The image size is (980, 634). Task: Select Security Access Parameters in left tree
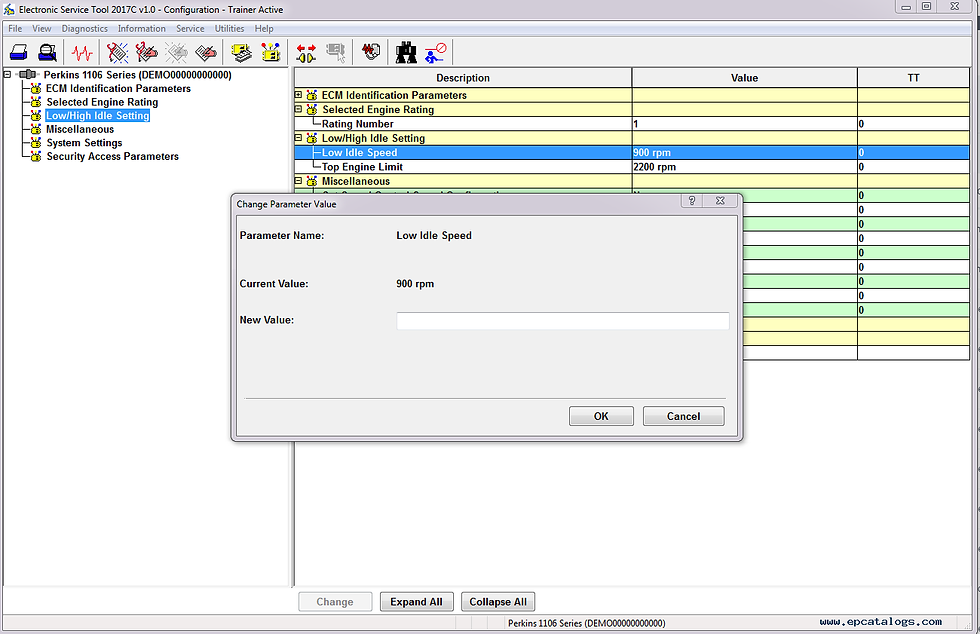(x=112, y=157)
